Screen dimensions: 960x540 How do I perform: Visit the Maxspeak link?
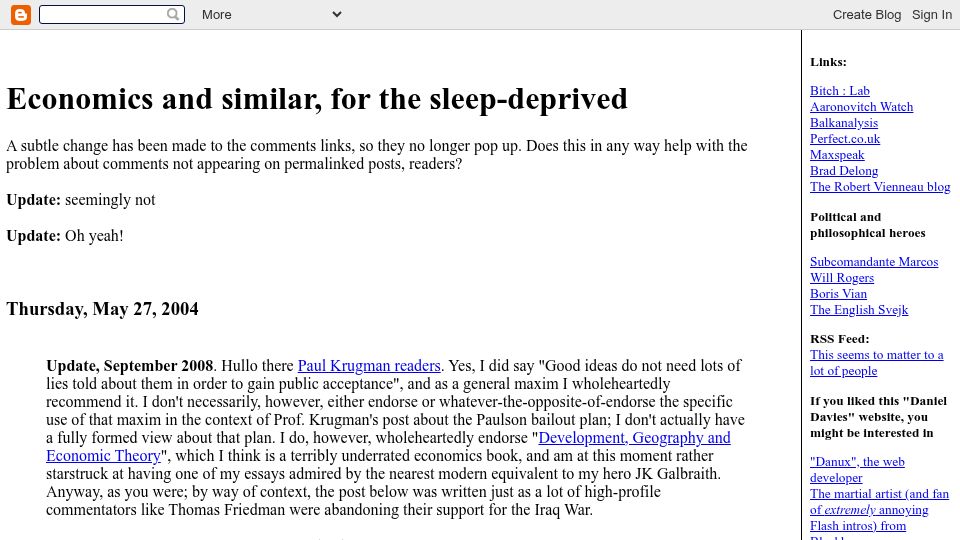837,155
